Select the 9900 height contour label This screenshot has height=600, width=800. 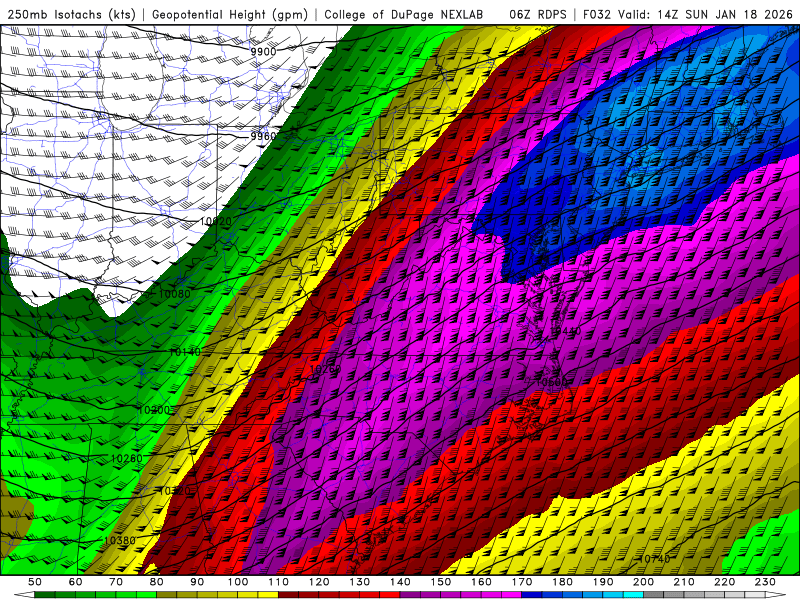pyautogui.click(x=263, y=51)
